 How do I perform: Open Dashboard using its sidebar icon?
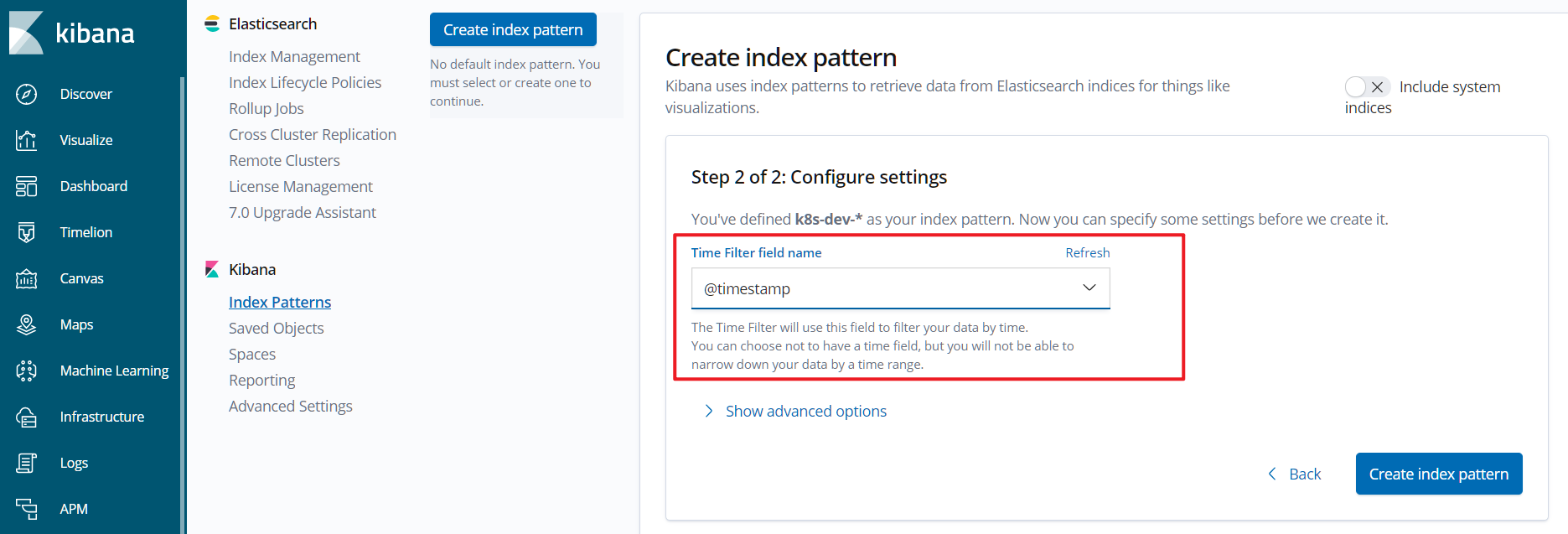27,186
